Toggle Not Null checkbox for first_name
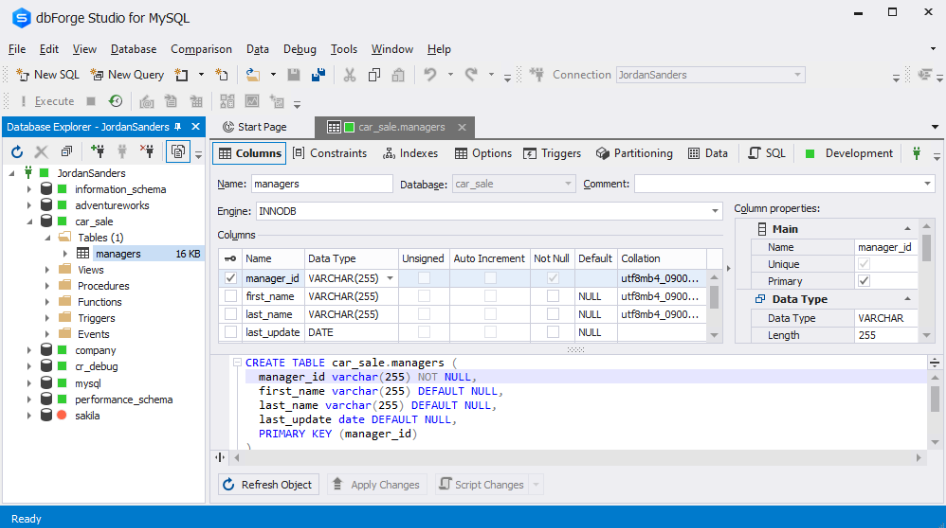This screenshot has height=528, width=946. (553, 296)
